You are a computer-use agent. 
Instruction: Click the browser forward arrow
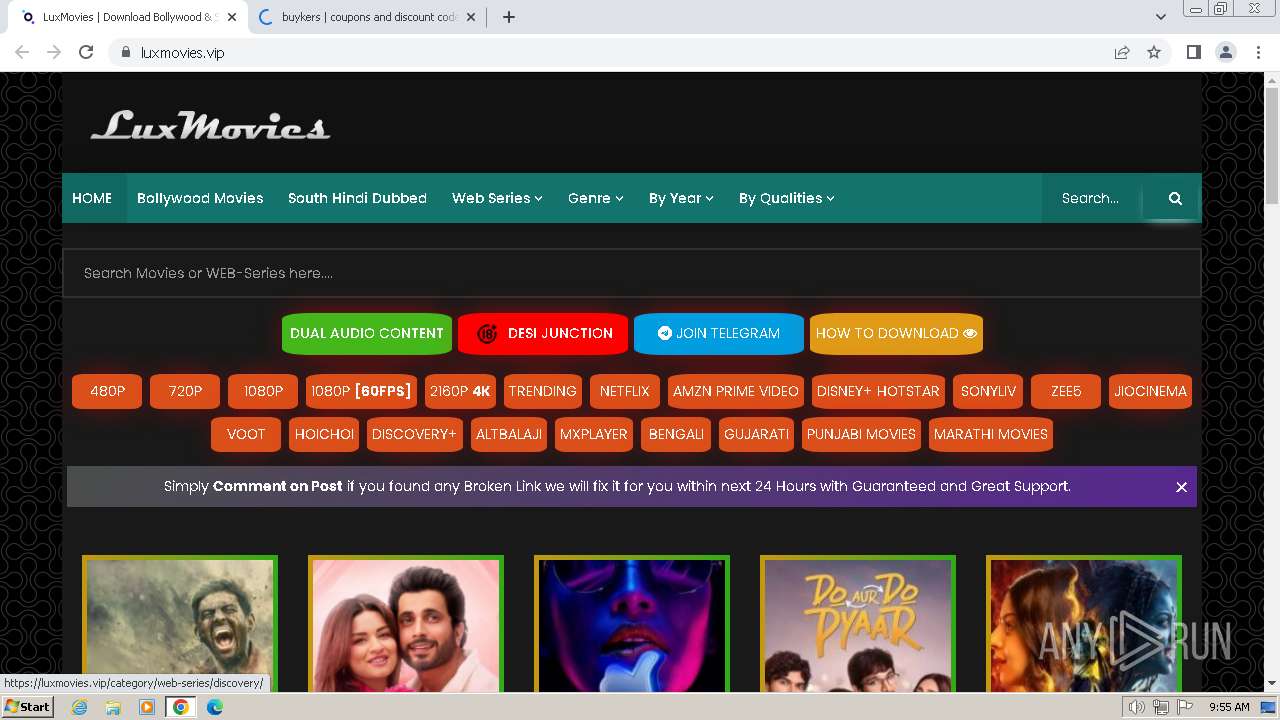point(54,52)
